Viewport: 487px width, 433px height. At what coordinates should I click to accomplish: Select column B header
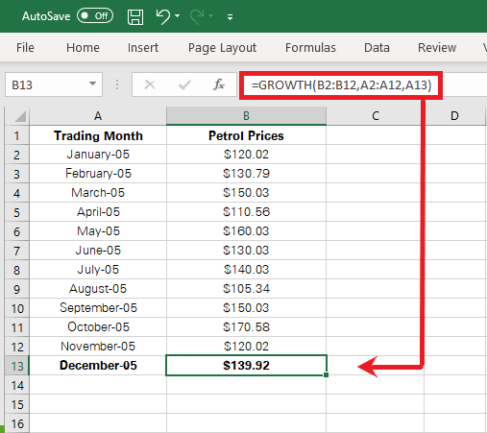(246, 116)
